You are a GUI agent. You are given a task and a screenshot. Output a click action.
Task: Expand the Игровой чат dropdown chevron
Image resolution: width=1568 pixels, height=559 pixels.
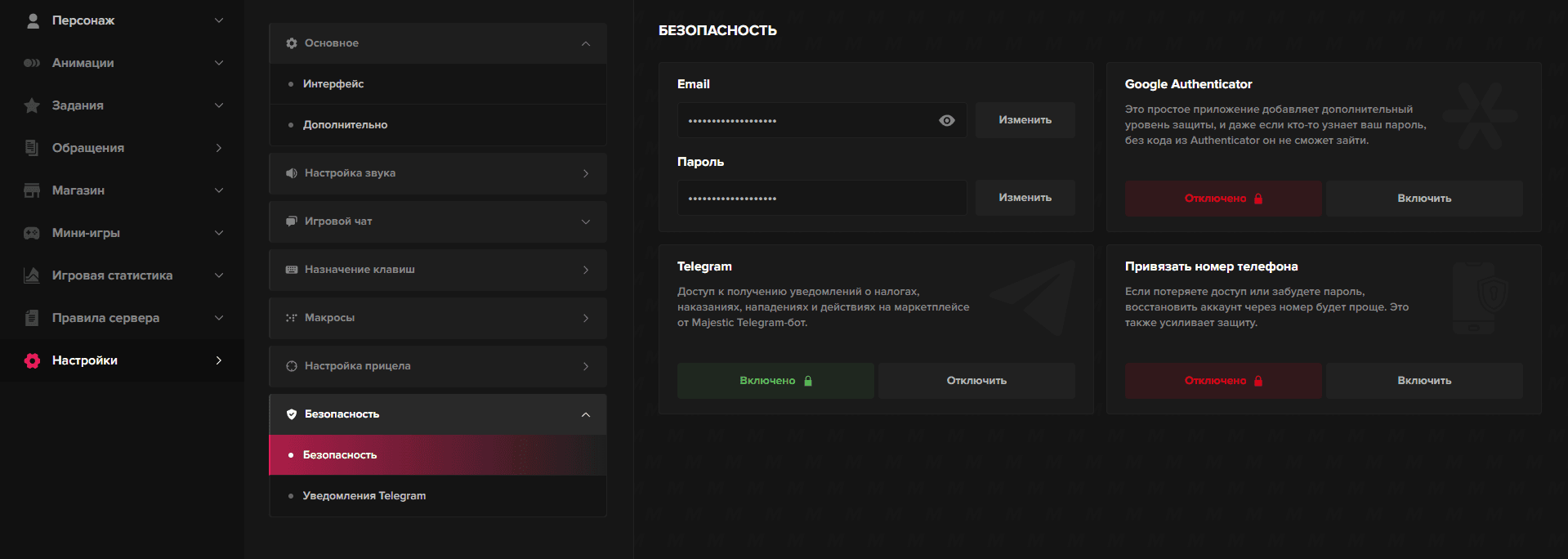(586, 221)
